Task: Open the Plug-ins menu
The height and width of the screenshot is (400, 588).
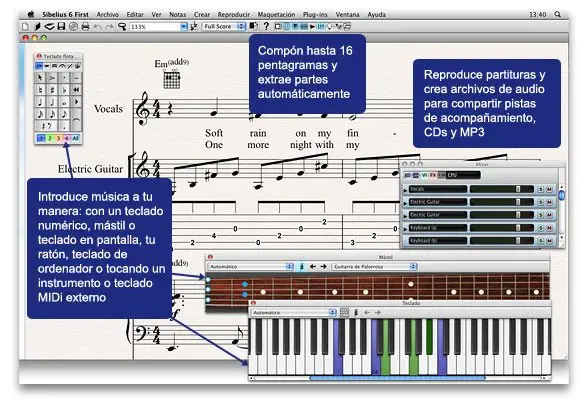Action: (x=315, y=15)
